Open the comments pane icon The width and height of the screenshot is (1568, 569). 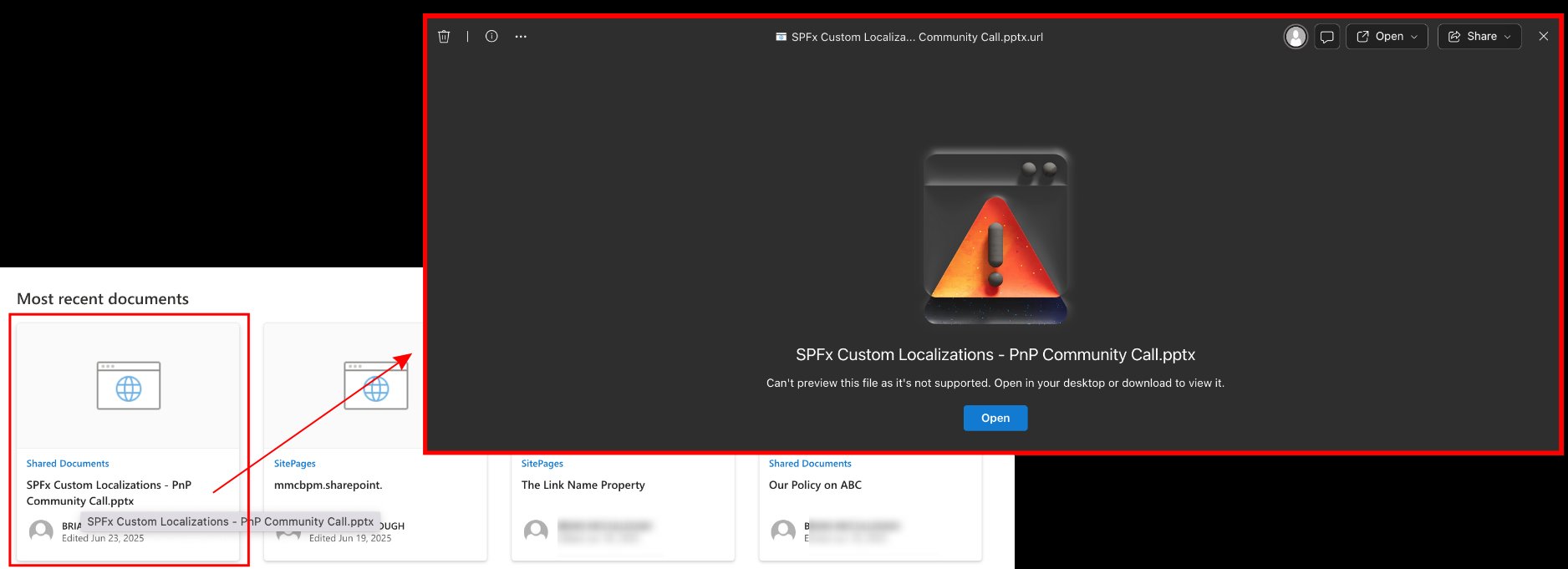(1326, 37)
